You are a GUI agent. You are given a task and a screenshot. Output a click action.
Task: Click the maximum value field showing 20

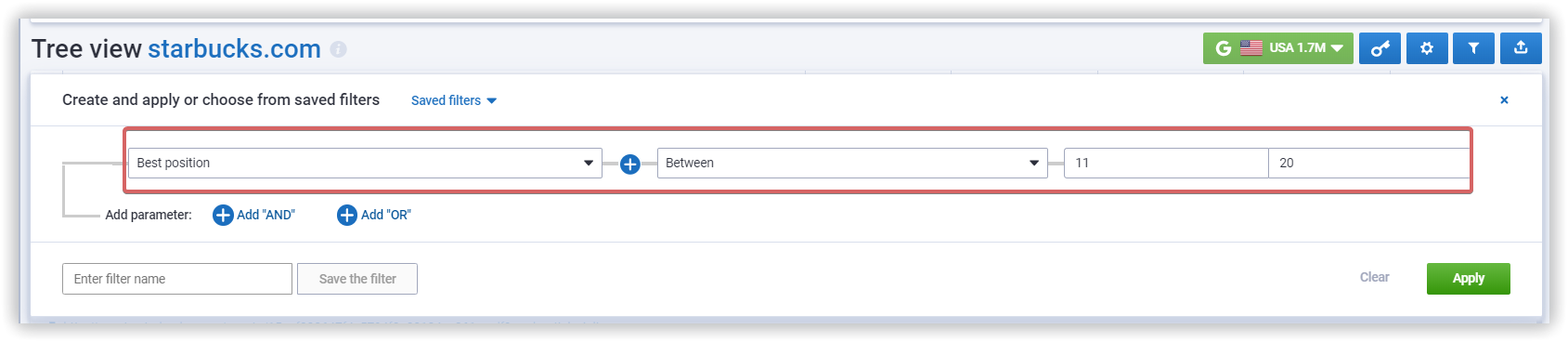[1368, 163]
